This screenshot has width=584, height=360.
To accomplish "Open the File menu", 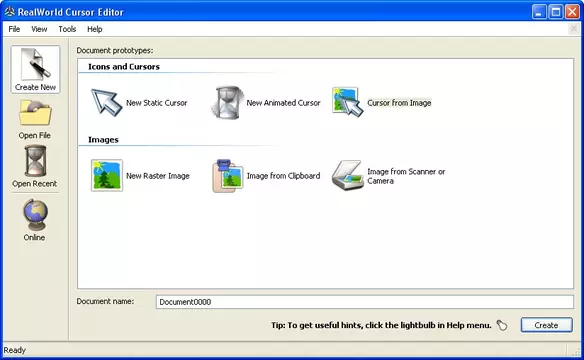I will click(14, 29).
